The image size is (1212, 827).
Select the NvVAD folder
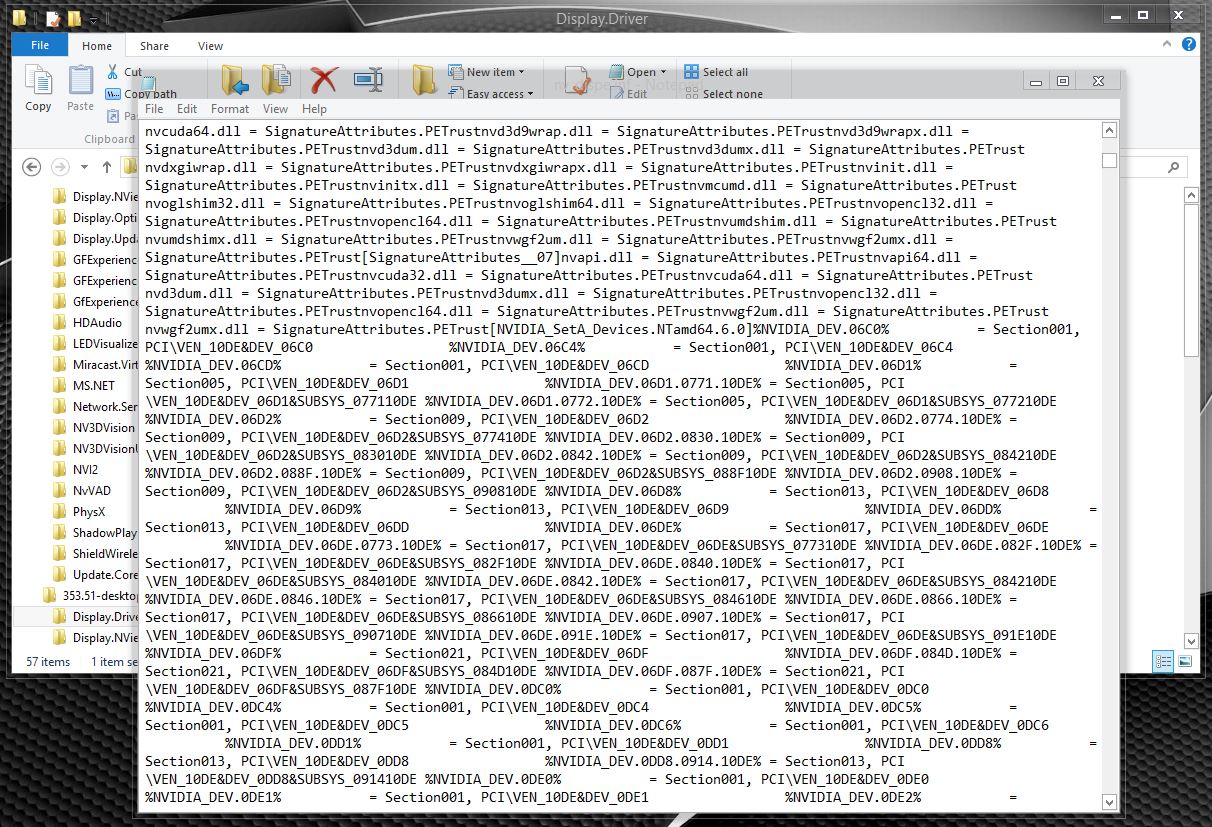point(83,490)
